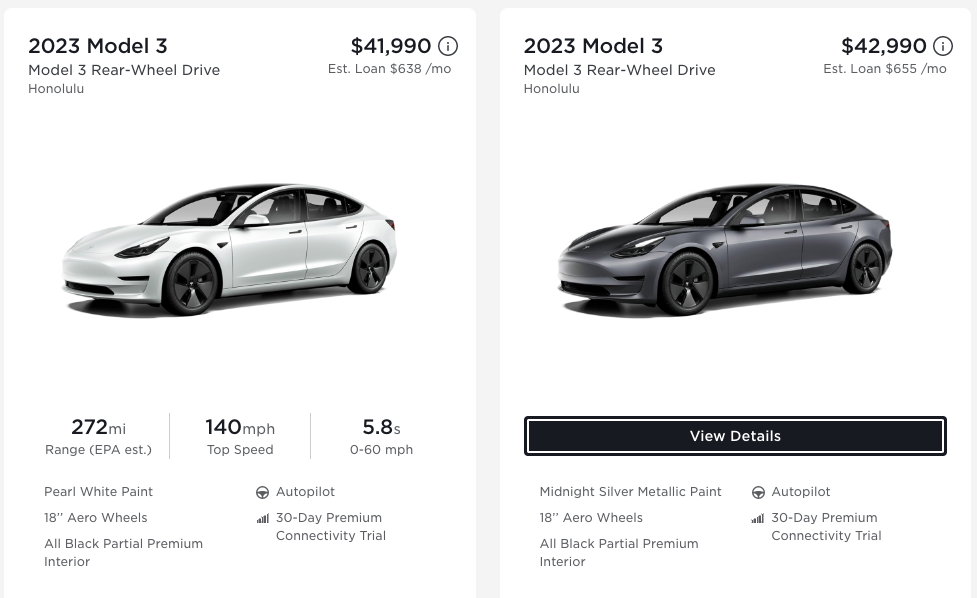The width and height of the screenshot is (977, 598).
Task: Open the Pearl White Model 3 image
Action: click(229, 249)
